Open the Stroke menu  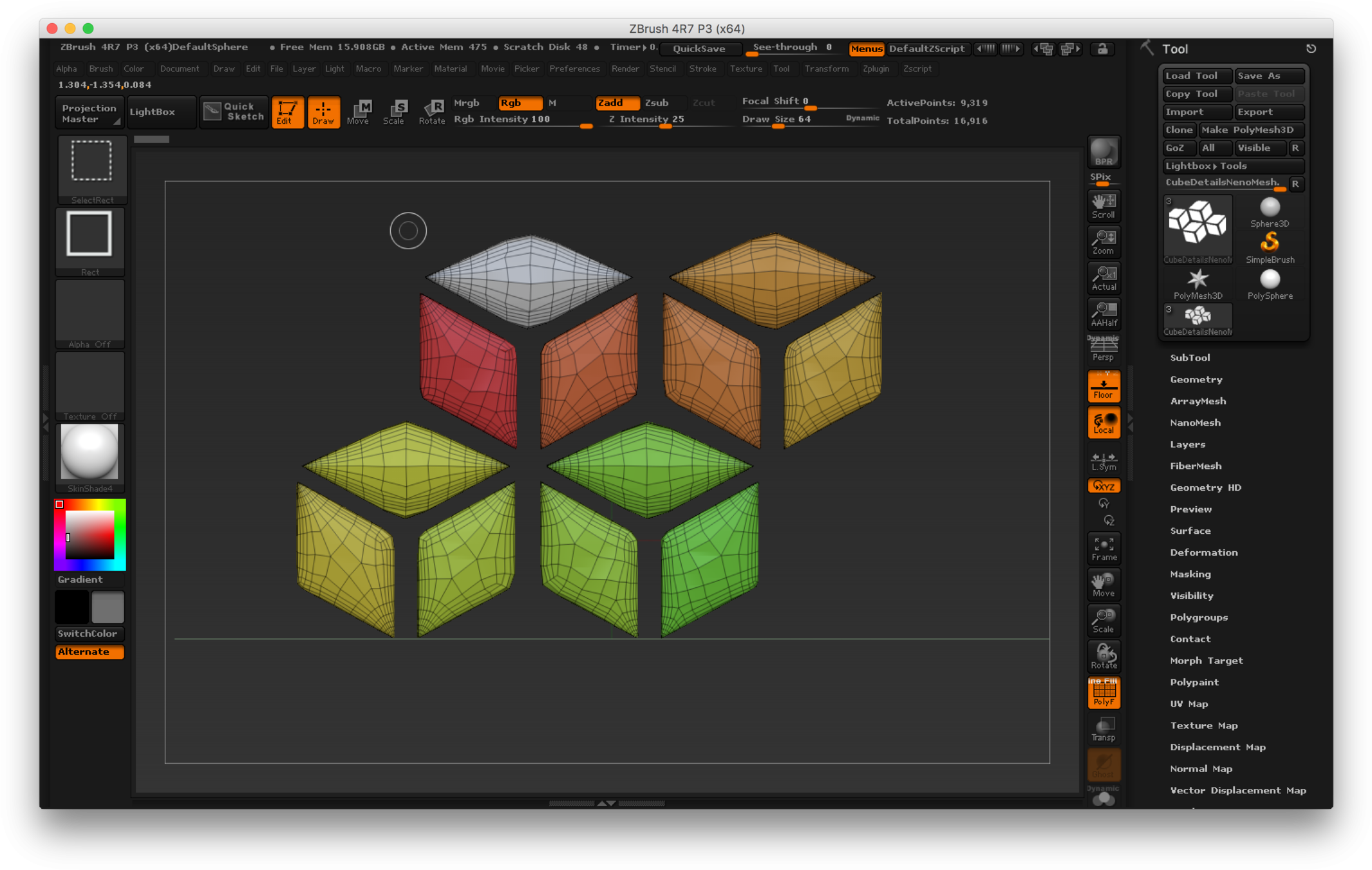[x=702, y=68]
